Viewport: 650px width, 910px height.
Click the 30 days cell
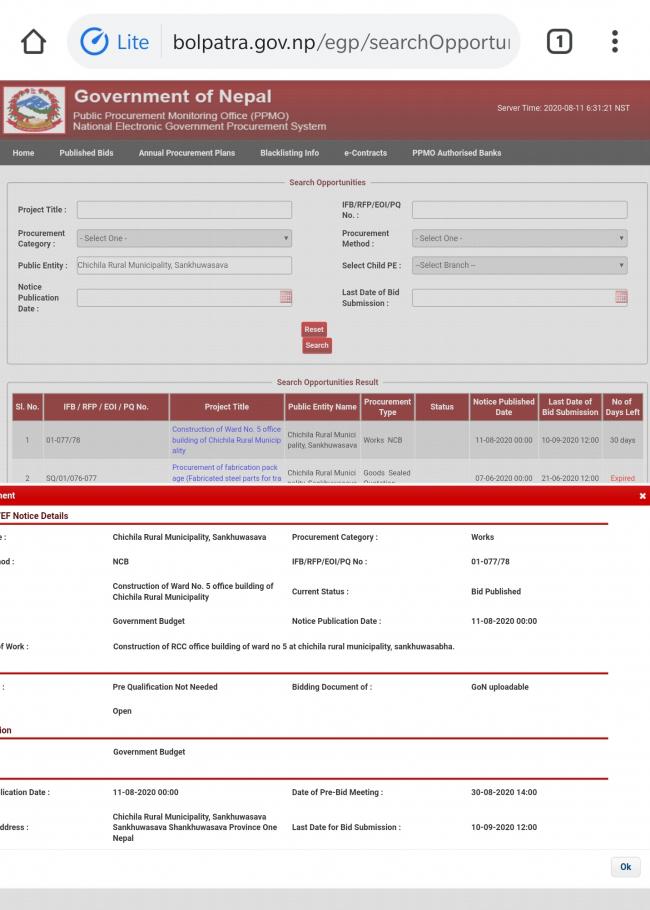click(622, 440)
